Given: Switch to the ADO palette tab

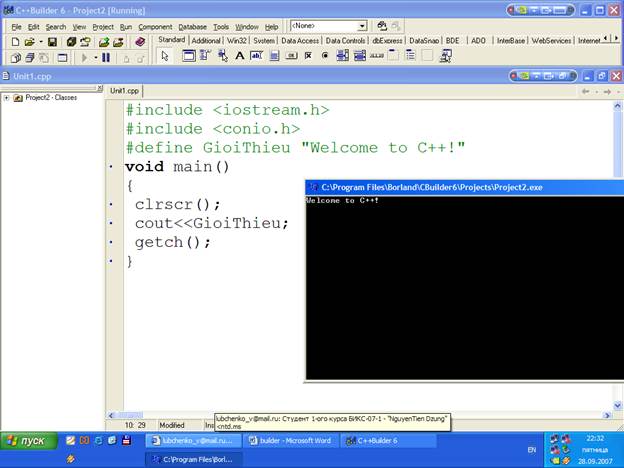Looking at the screenshot, I should tap(478, 41).
